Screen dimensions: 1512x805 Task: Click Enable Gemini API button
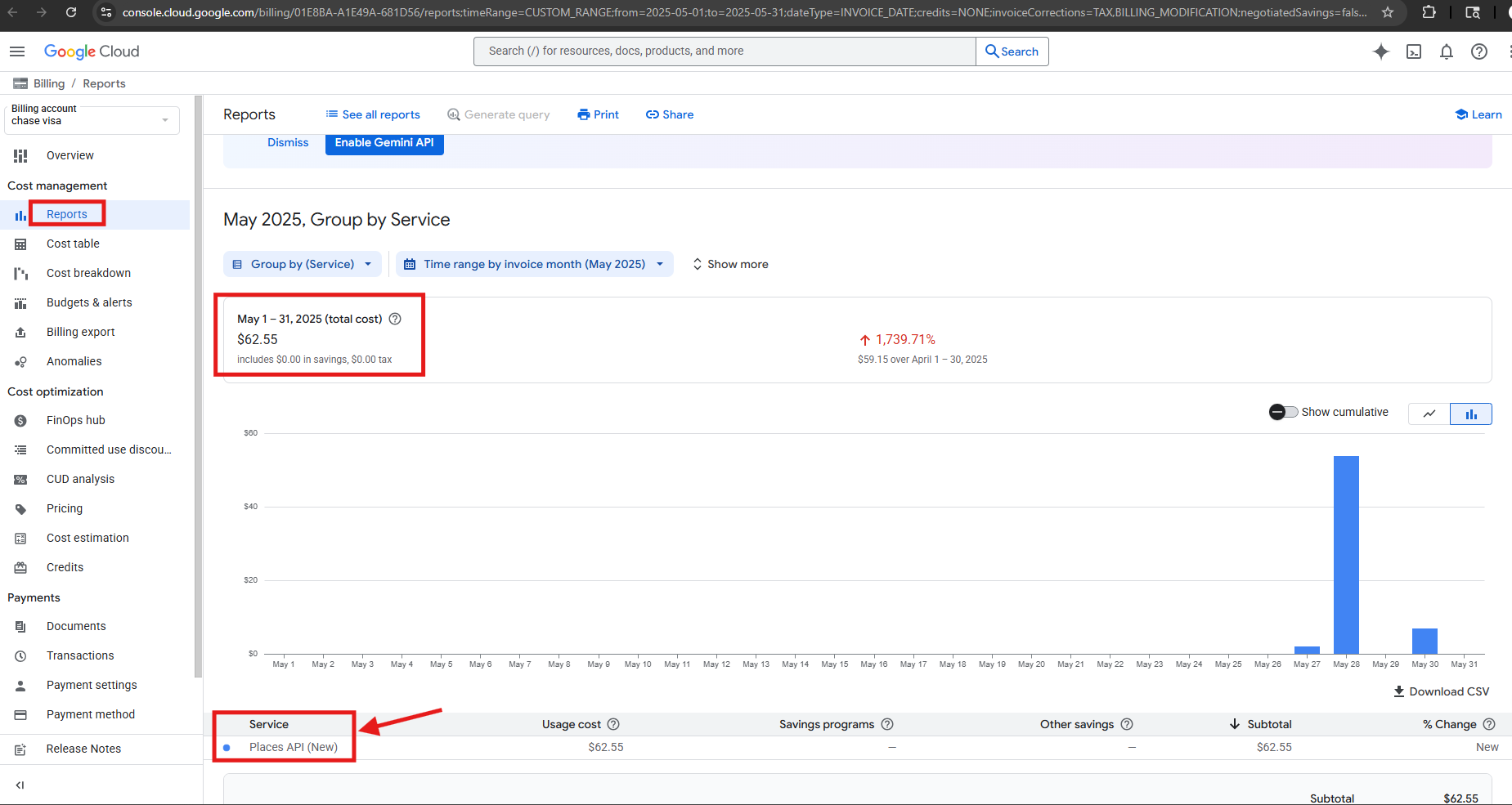[384, 143]
